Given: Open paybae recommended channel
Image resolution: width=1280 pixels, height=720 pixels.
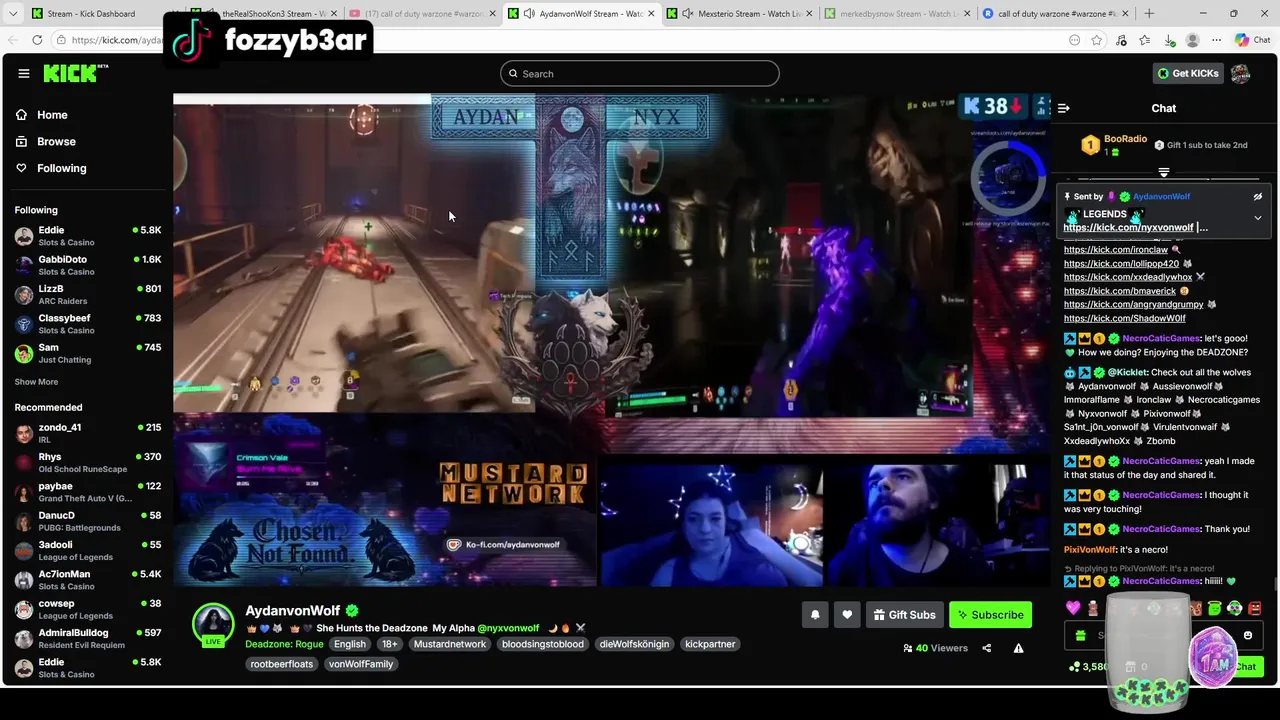Looking at the screenshot, I should point(87,492).
